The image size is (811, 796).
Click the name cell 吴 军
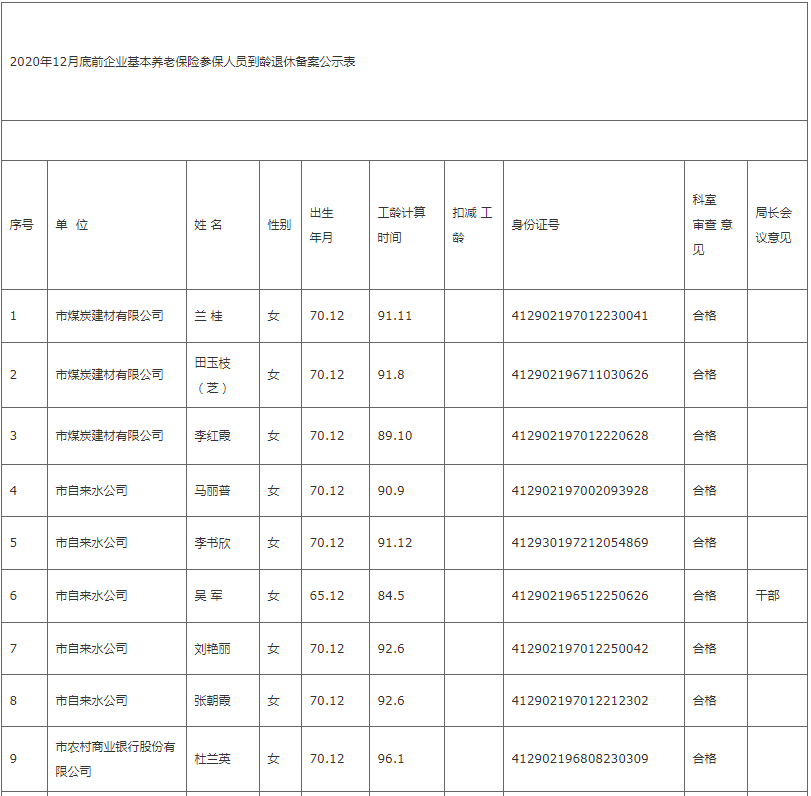pyautogui.click(x=208, y=596)
